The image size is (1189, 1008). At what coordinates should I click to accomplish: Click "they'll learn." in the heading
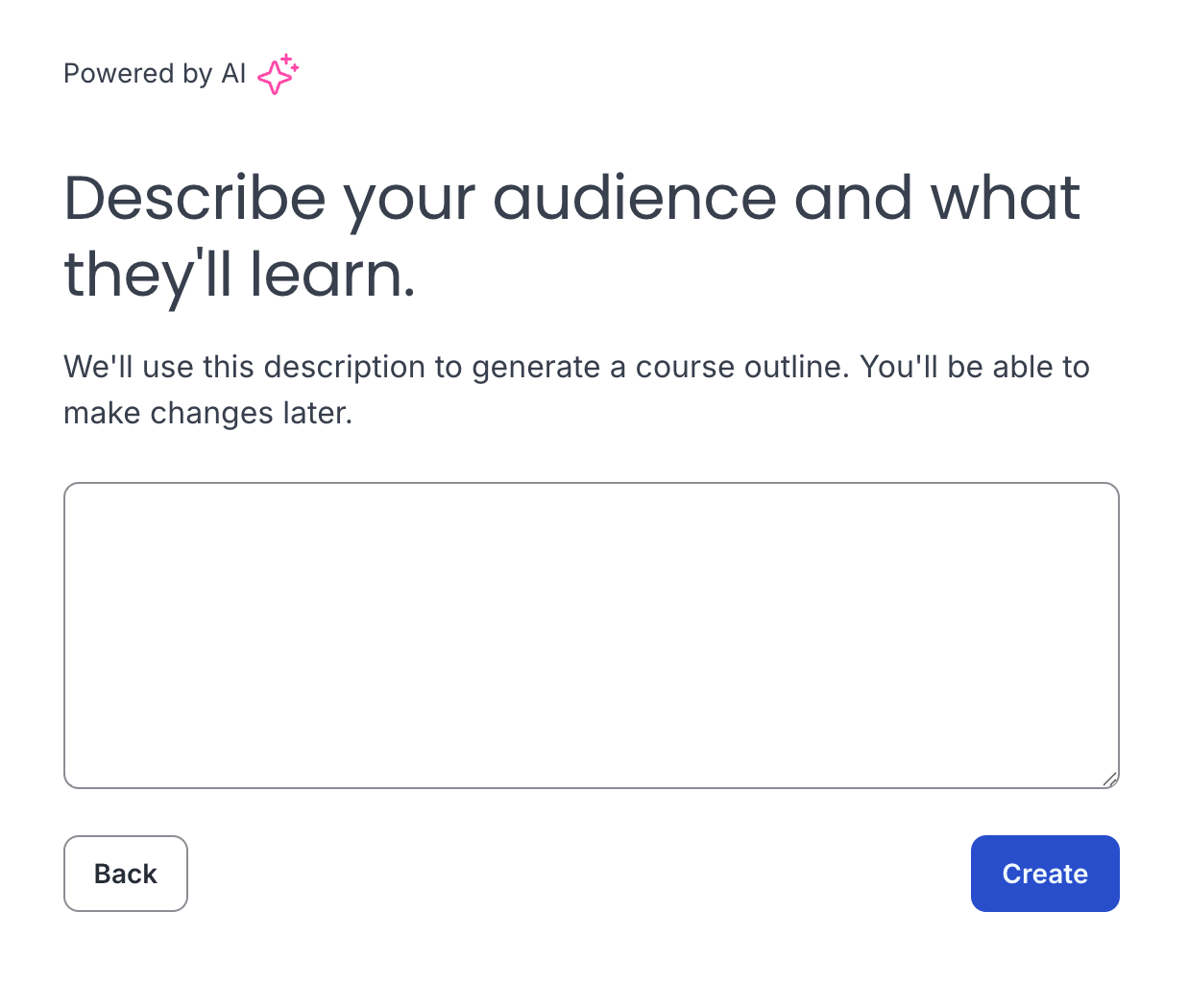239,275
